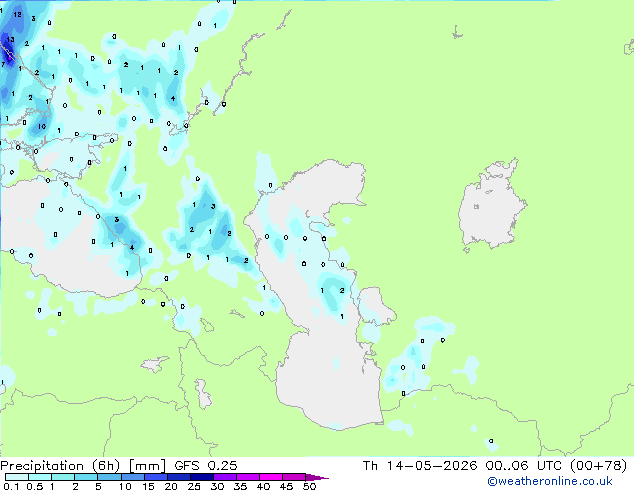Click the 2–5 mm legend swatch
The height and width of the screenshot is (490, 634).
[x=86, y=477]
